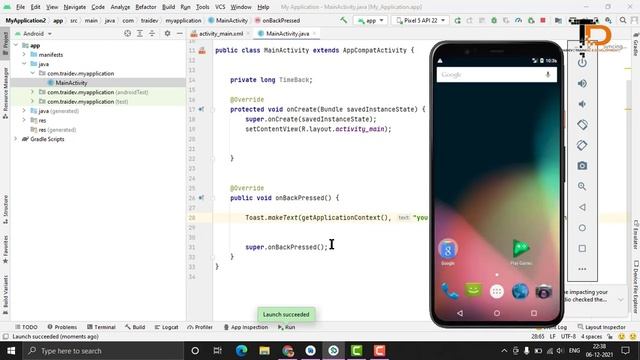The height and width of the screenshot is (360, 640).
Task: Click the Collapse All icon in project panel
Action: [152, 33]
